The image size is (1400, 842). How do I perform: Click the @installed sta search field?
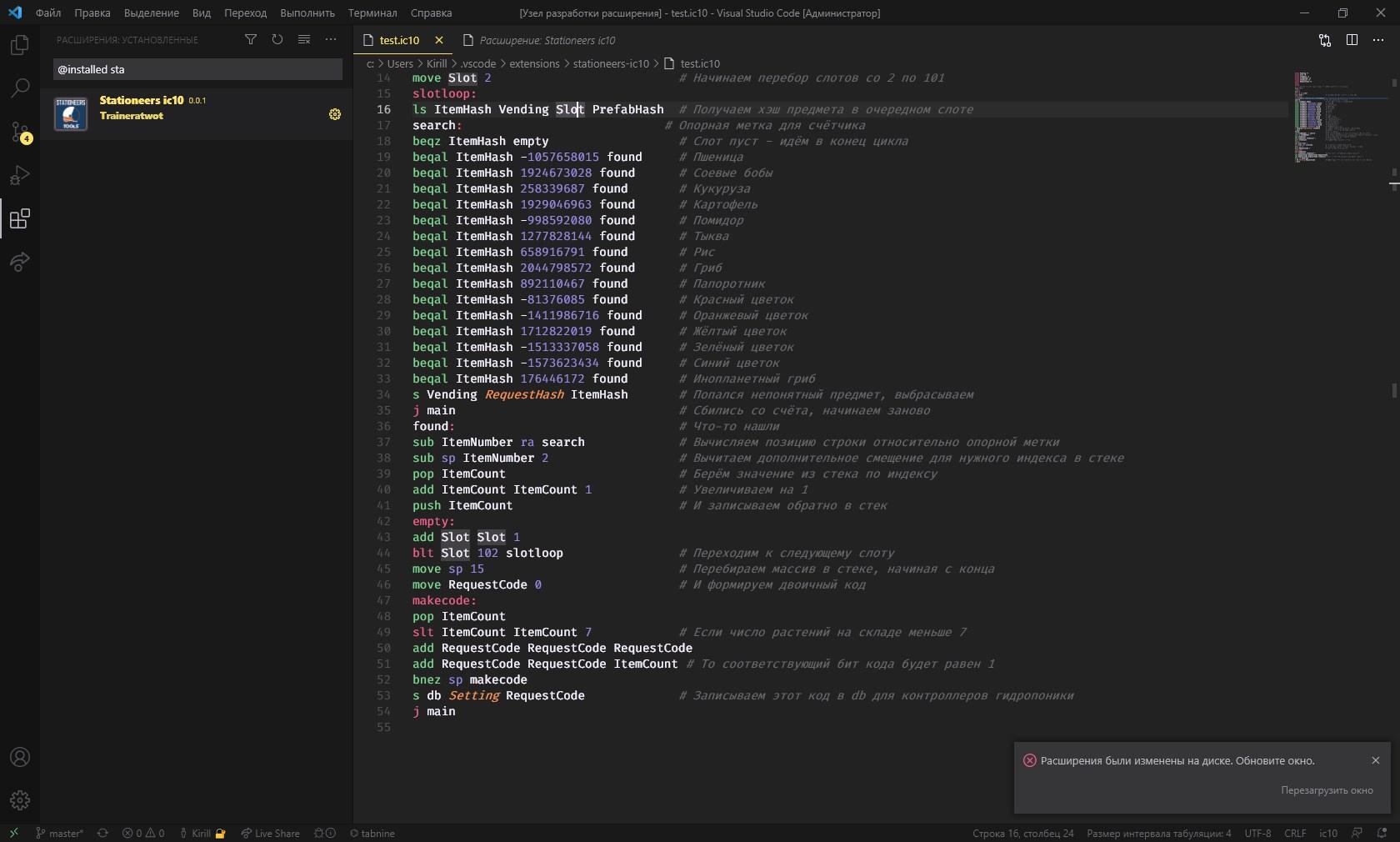pos(197,69)
